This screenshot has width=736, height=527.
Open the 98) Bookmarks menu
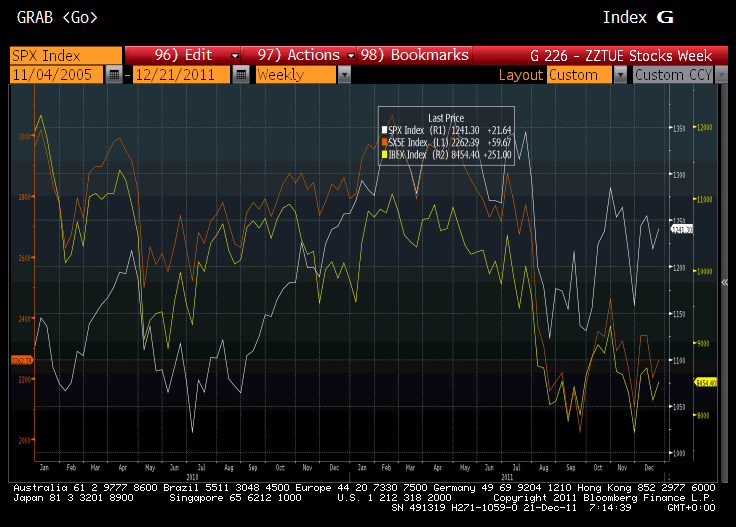(415, 55)
